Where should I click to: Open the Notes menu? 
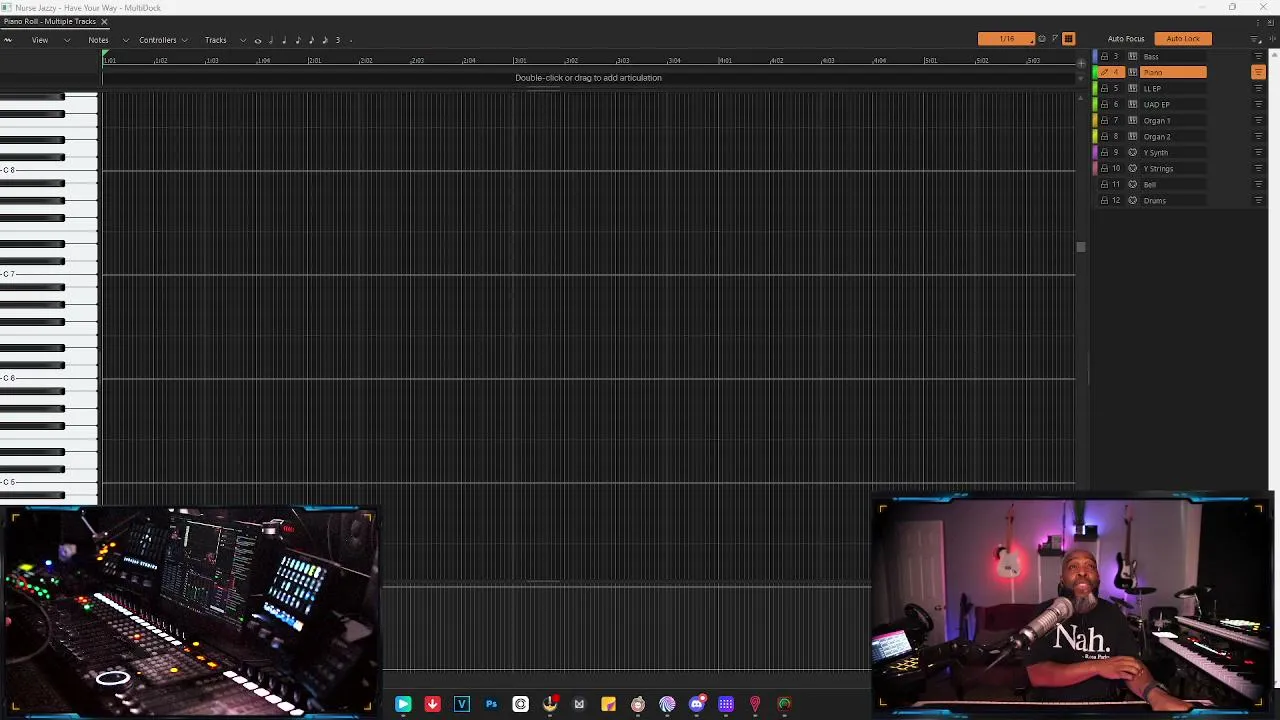(x=98, y=40)
